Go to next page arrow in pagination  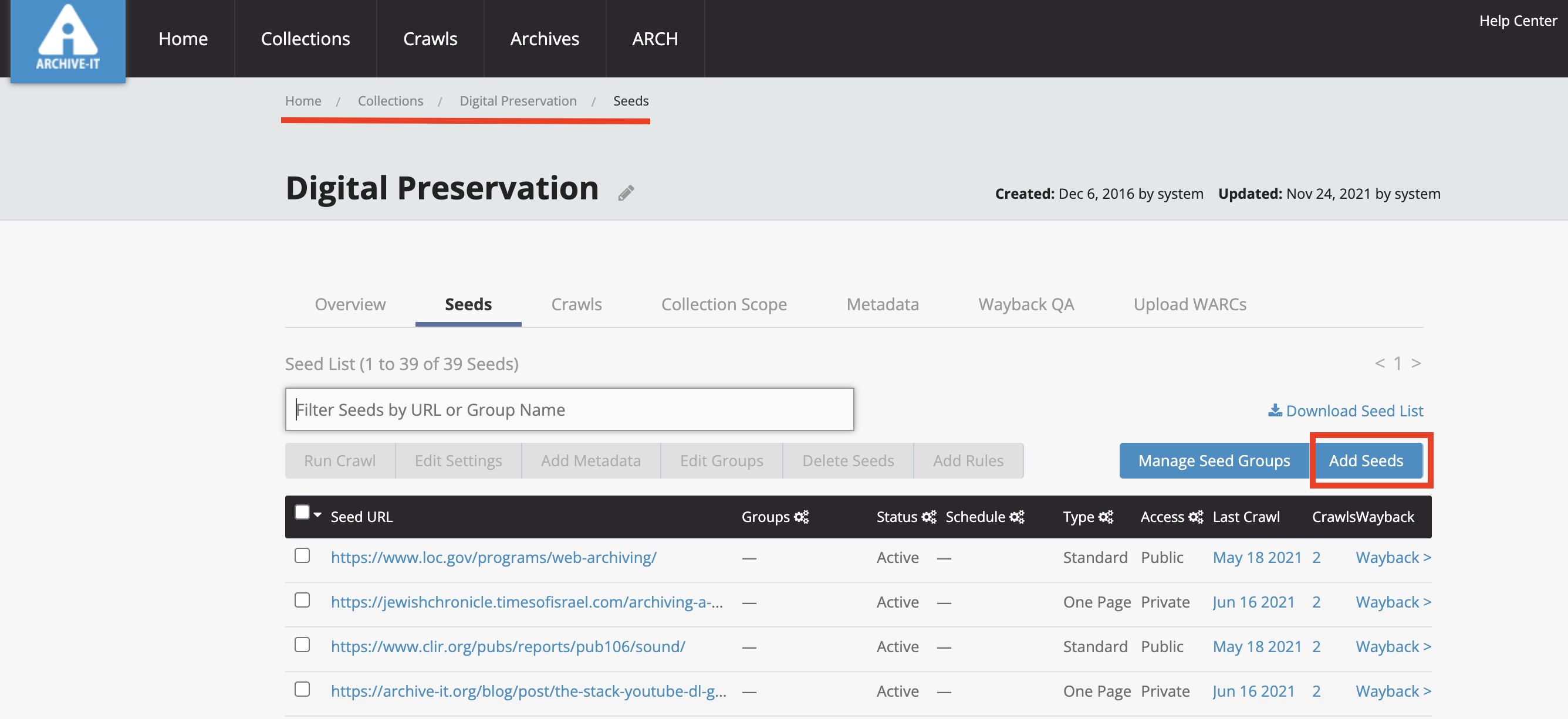click(1417, 363)
